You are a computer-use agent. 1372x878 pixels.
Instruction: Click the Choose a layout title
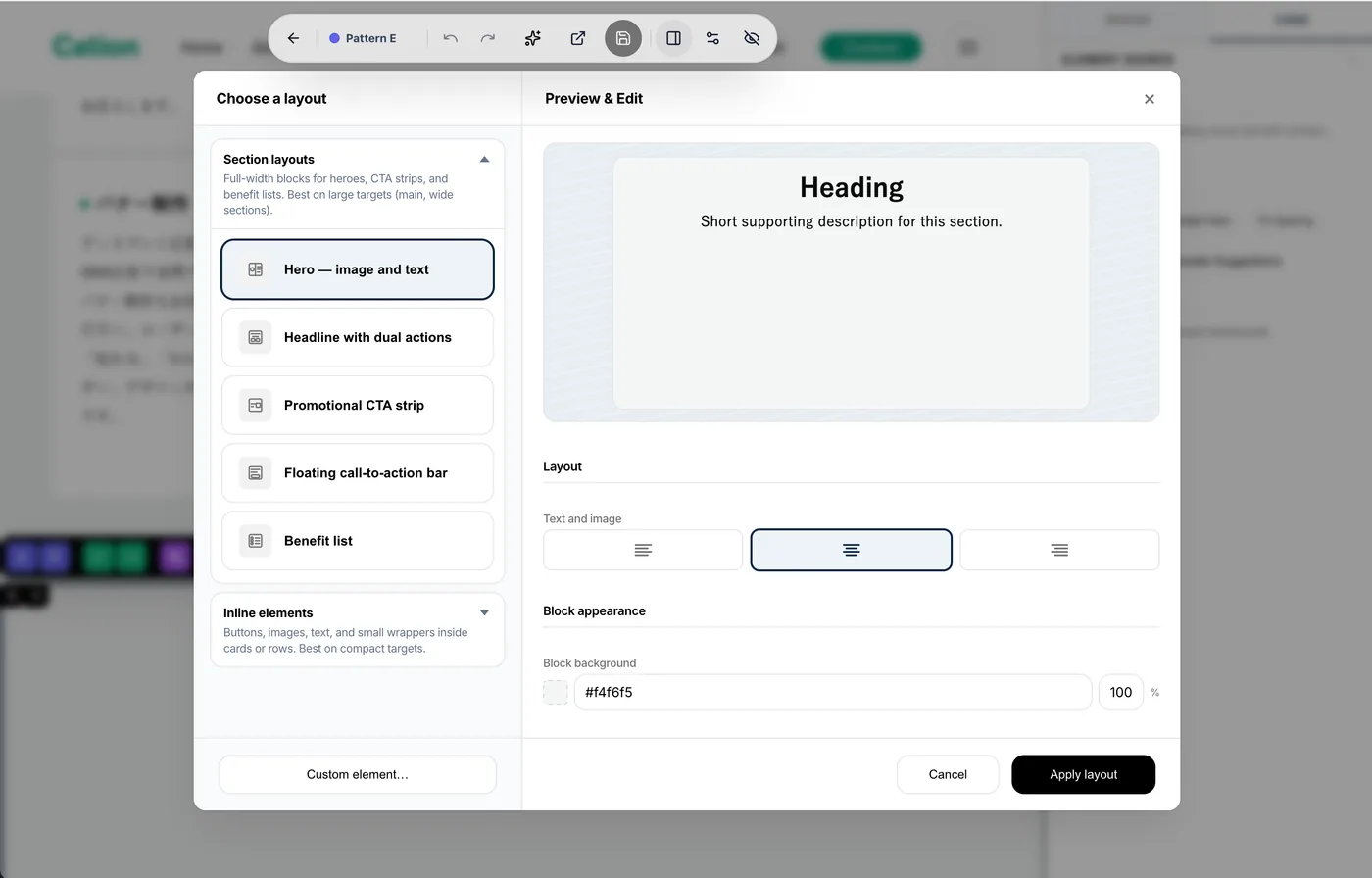tap(271, 98)
